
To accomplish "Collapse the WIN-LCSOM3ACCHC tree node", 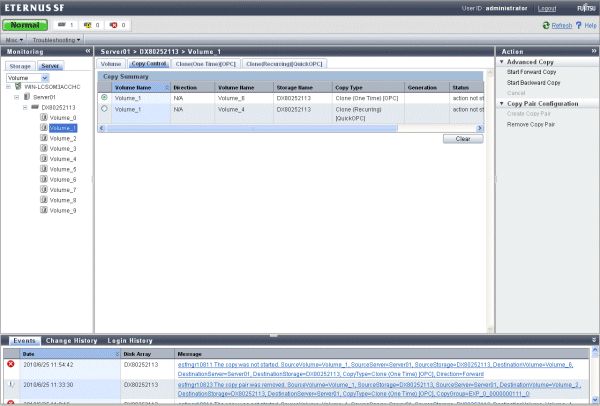I will coord(8,87).
